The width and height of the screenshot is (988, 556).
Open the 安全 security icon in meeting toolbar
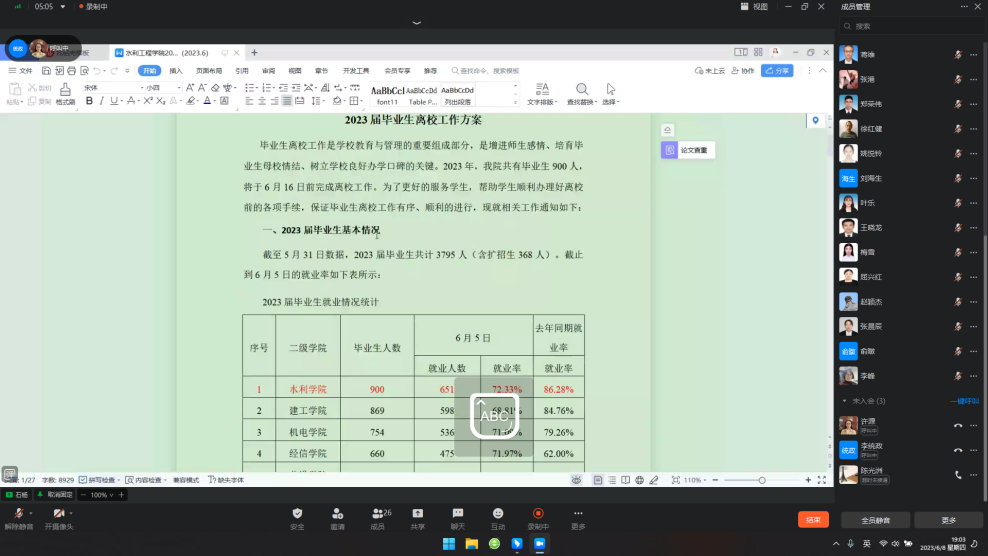pos(297,514)
